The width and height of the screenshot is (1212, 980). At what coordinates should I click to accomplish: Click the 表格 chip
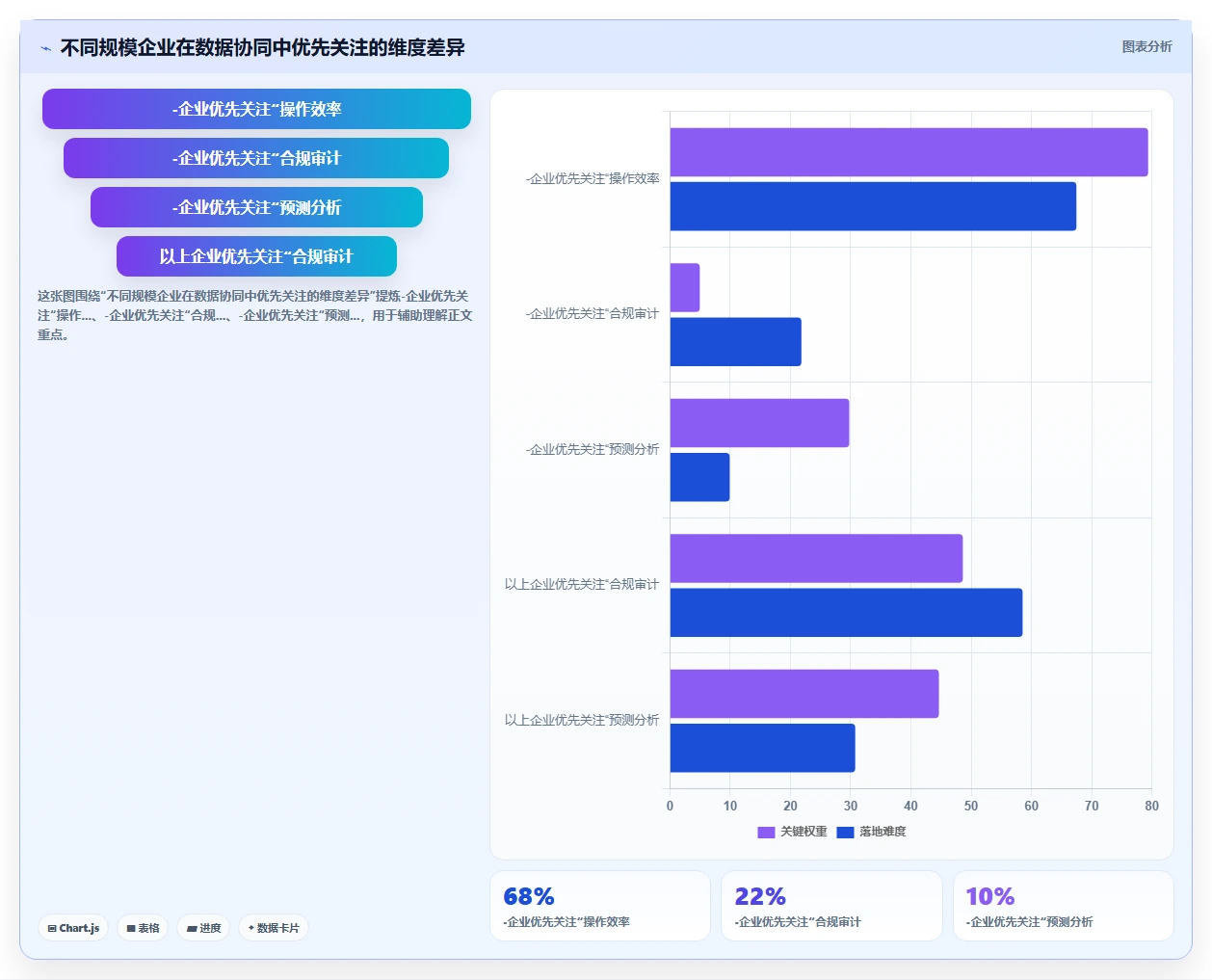click(x=143, y=928)
